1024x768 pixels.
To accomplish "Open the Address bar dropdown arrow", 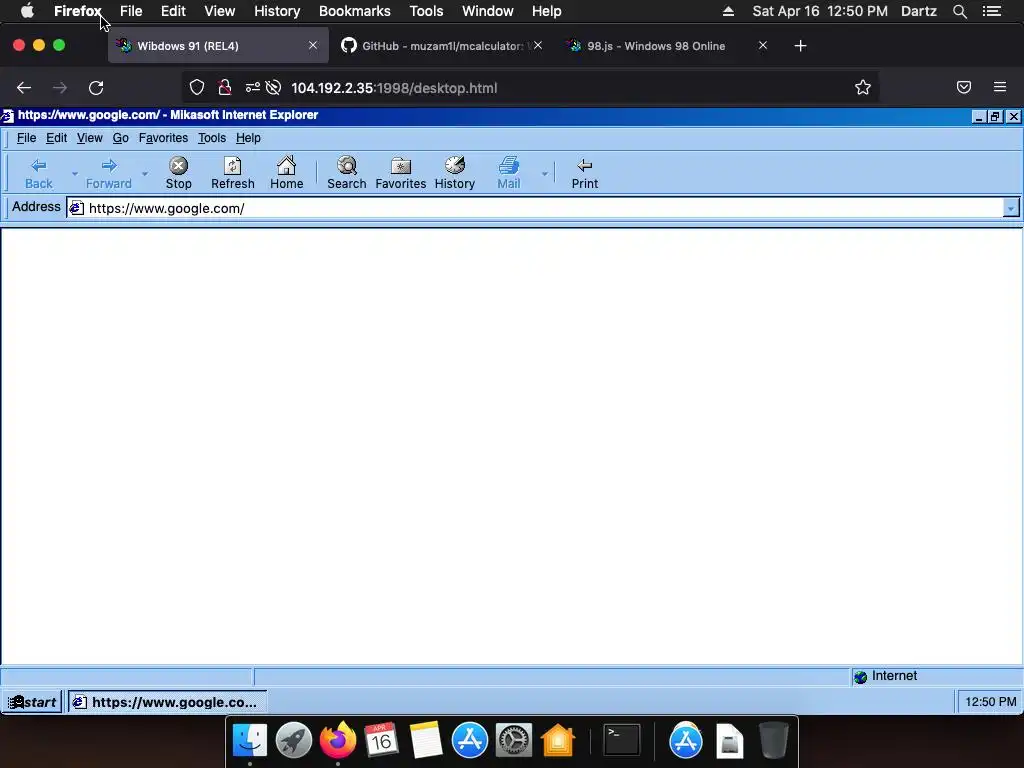I will coord(1011,208).
